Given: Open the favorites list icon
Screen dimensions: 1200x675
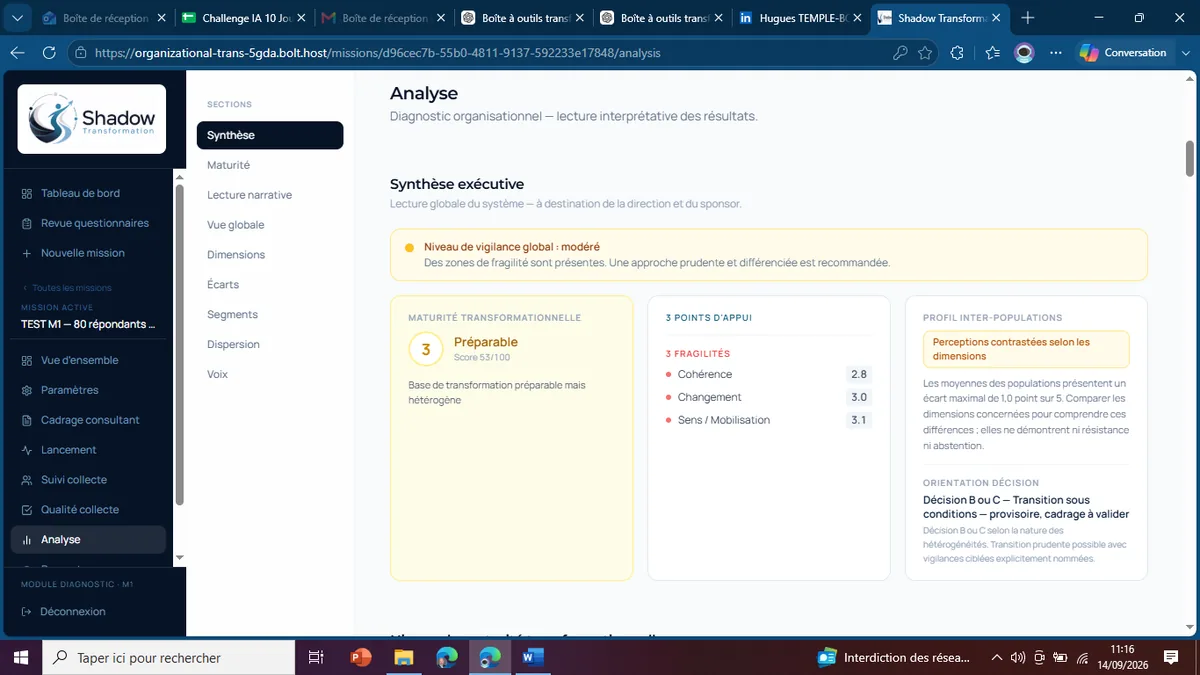Looking at the screenshot, I should click(x=992, y=53).
